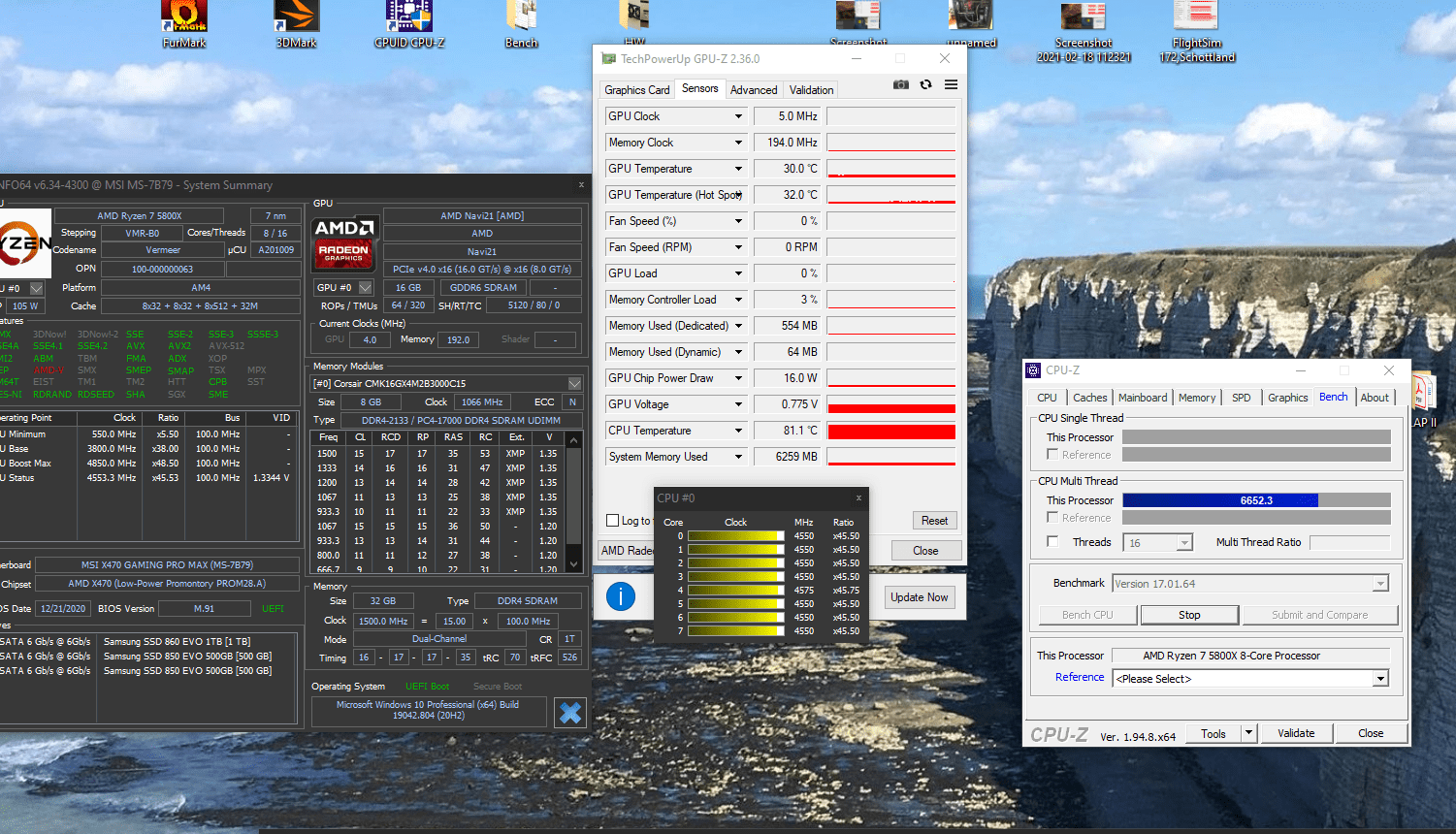Screen dimensions: 1456x834
Task: Open Screenshot 2021-02-18 desktop file
Action: tap(1084, 31)
